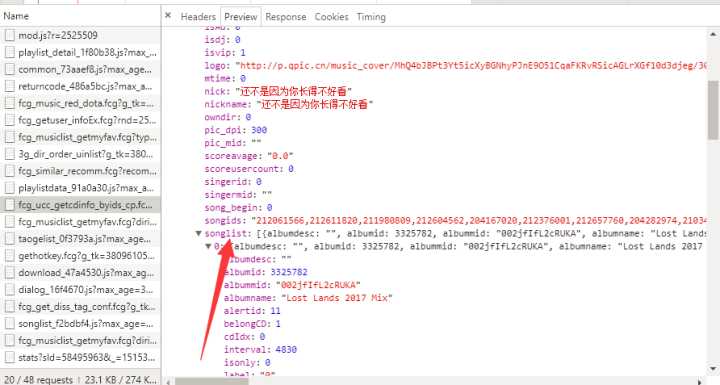Click the albumname value "Lost Lands 2017 Mix"
Image resolution: width=720 pixels, height=385 pixels.
click(x=337, y=298)
